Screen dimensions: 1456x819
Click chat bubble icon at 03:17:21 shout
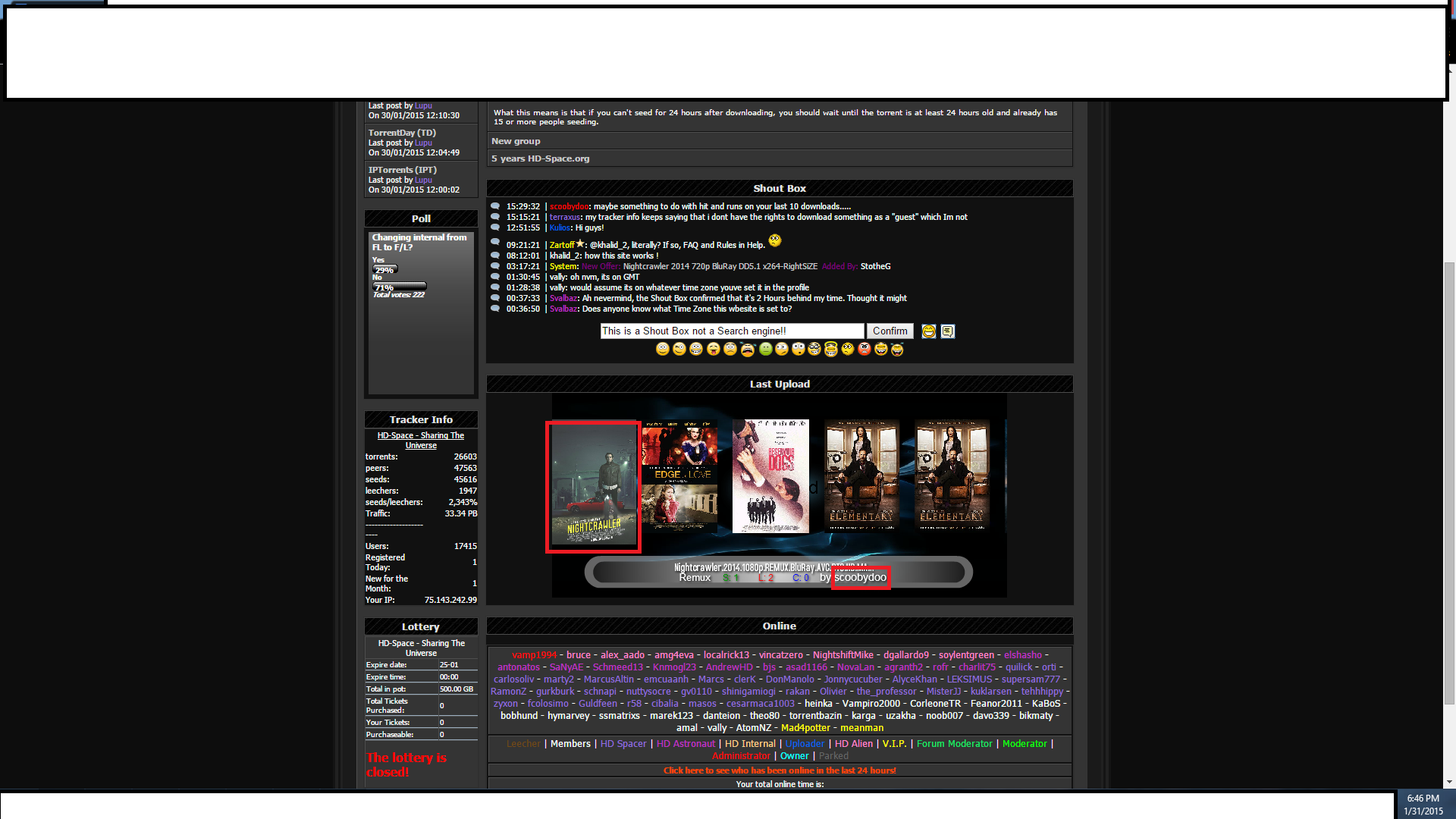495,266
